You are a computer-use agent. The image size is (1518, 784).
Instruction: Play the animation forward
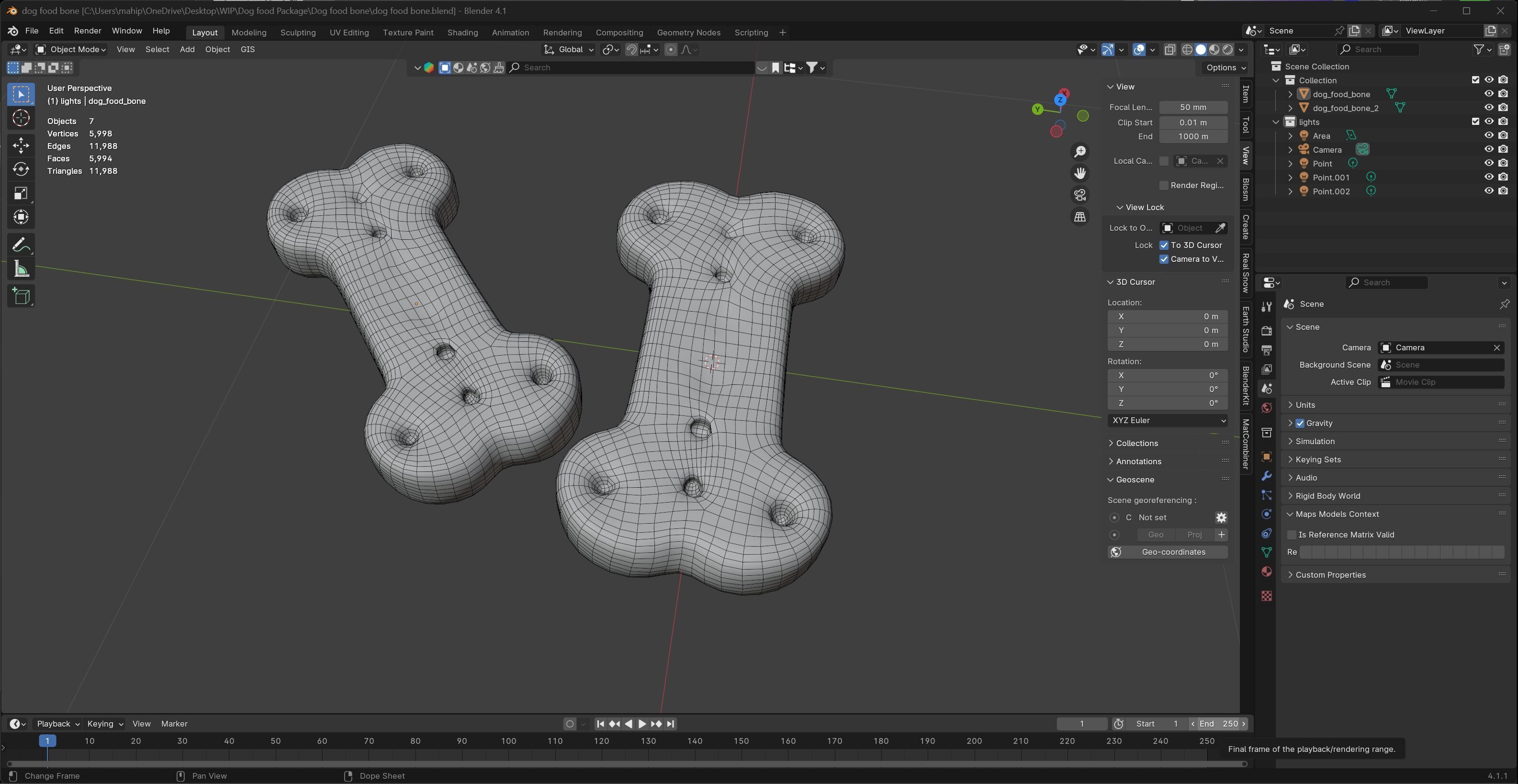[642, 724]
